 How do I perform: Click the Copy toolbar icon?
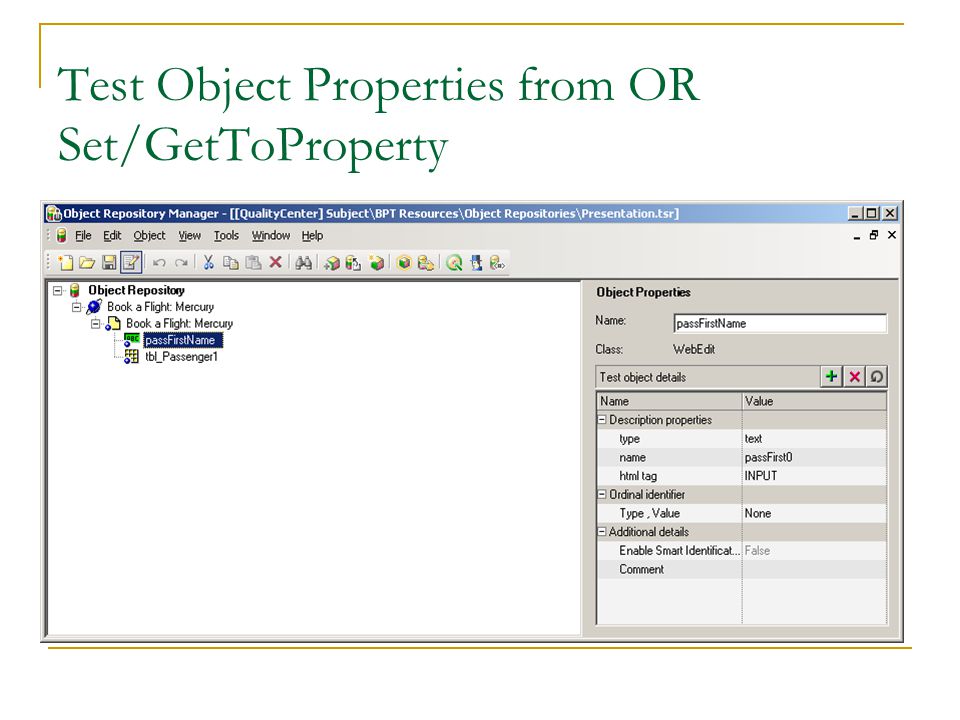tap(231, 263)
